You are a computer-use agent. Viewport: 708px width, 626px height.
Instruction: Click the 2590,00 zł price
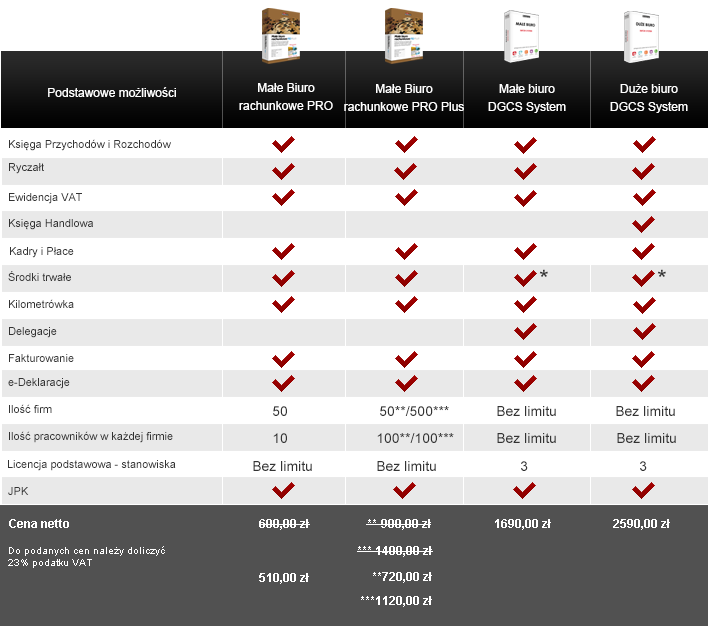pos(641,524)
